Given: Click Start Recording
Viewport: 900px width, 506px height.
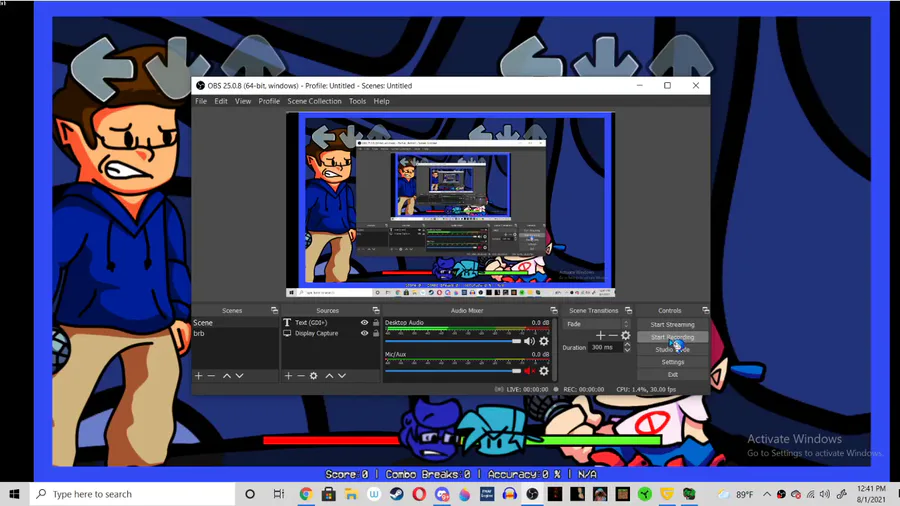Looking at the screenshot, I should [673, 337].
